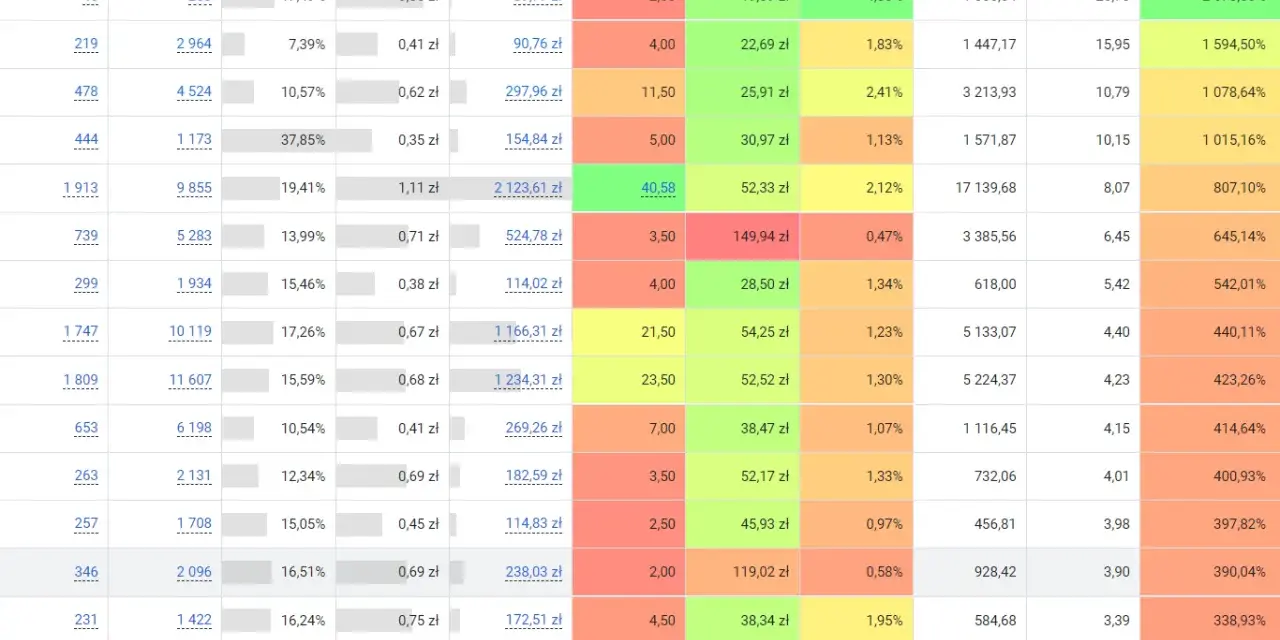Select the 1 594,50% ROAS cell
This screenshot has height=640, width=1280.
click(x=1210, y=44)
